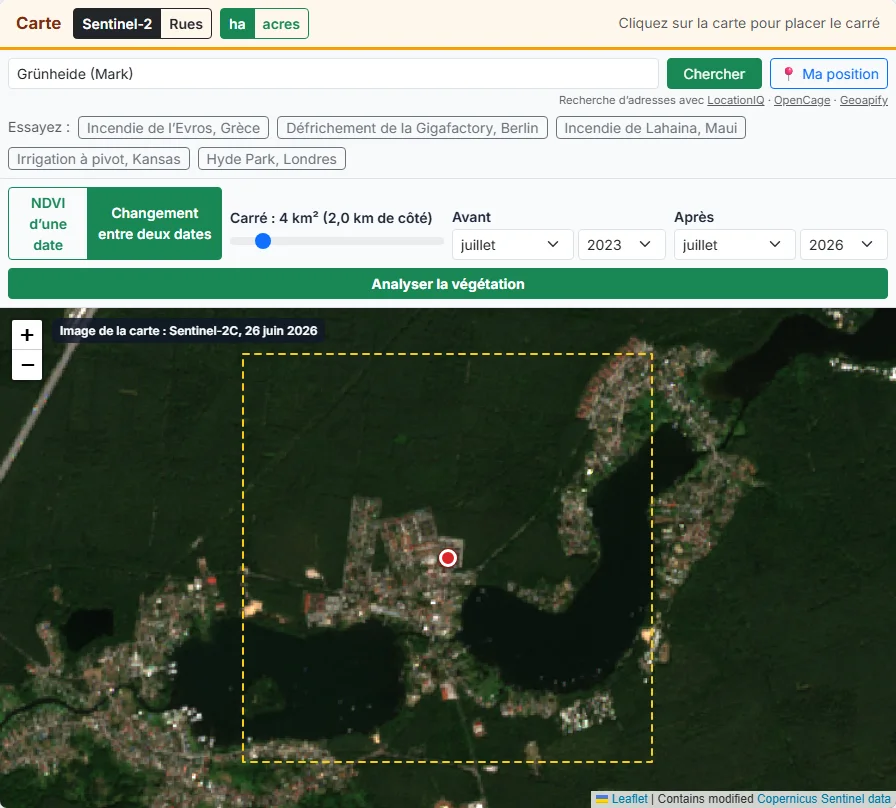Switch map layer to Sentinel-2
The height and width of the screenshot is (808, 896).
pos(117,24)
